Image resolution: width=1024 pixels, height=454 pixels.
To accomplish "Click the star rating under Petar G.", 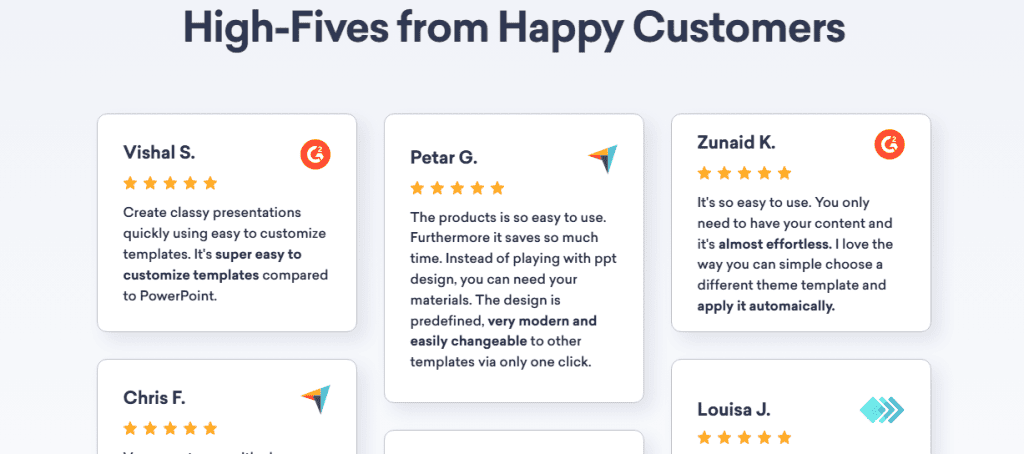I will 457,188.
